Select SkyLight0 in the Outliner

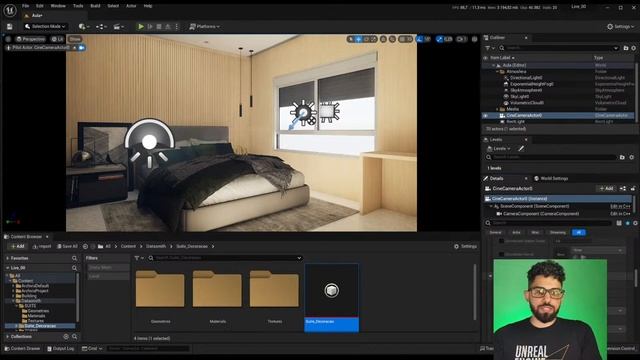click(x=520, y=97)
